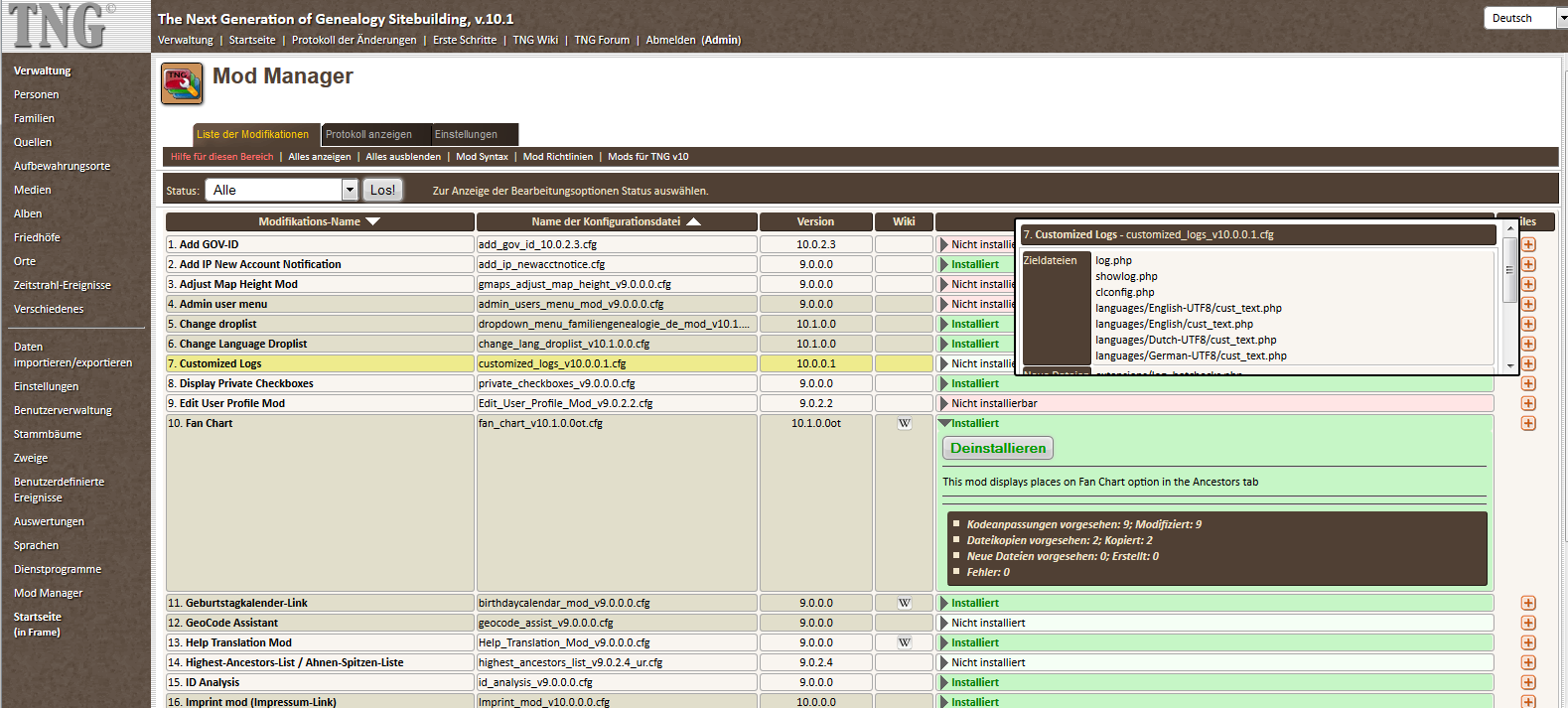Click customized_logs_v10.0.0.1.cfg file name cell
This screenshot has width=1568, height=708.
(x=617, y=363)
